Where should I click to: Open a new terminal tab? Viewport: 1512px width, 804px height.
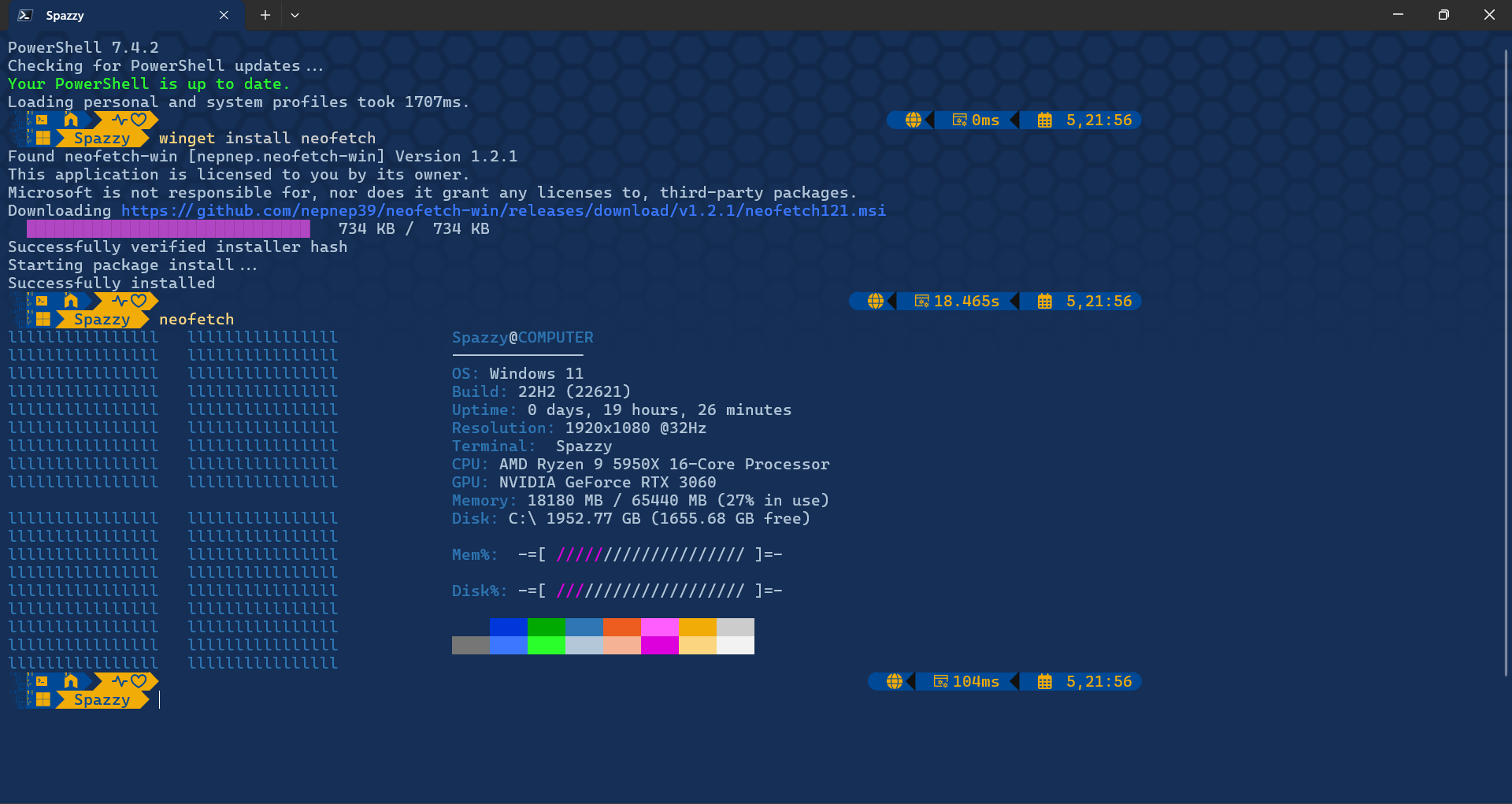(265, 15)
